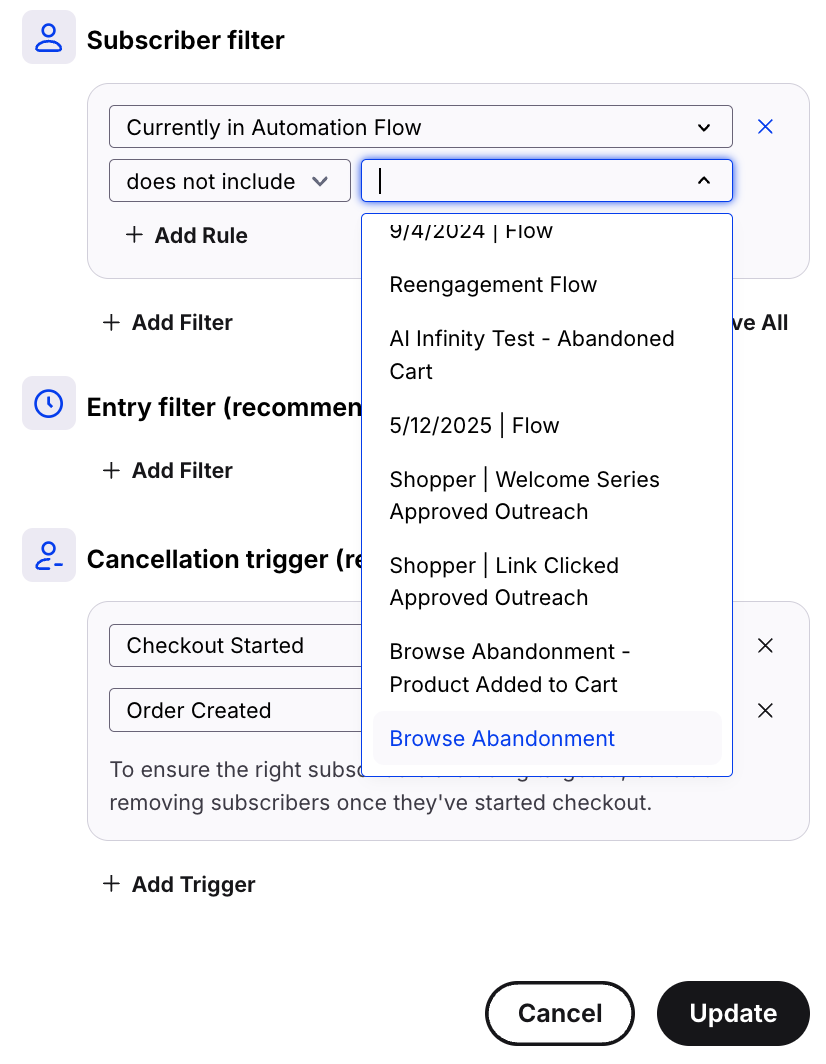Click the Subscriber filter person icon
The height and width of the screenshot is (1064, 826).
click(x=48, y=38)
